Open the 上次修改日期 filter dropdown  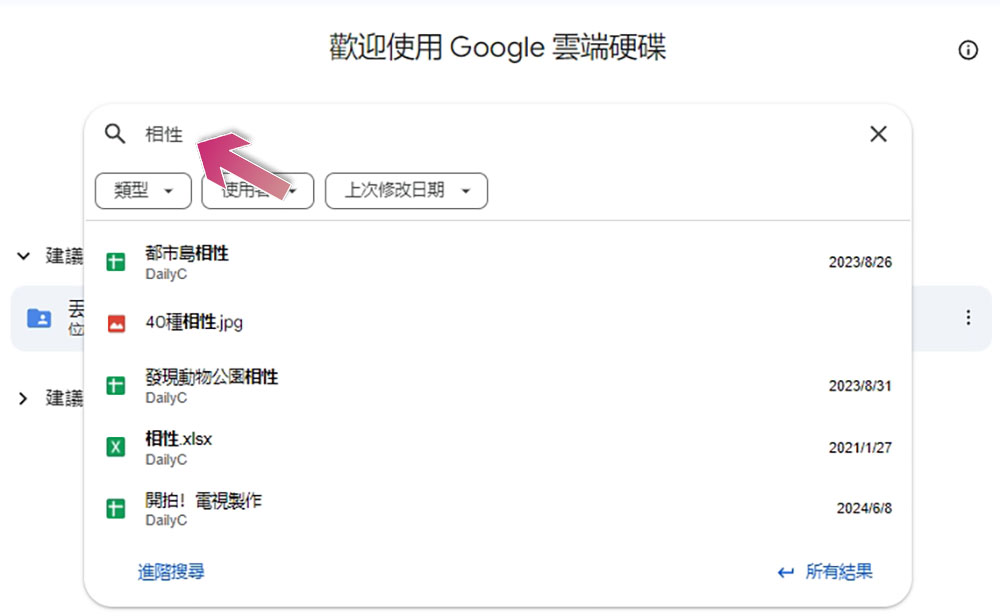406,191
